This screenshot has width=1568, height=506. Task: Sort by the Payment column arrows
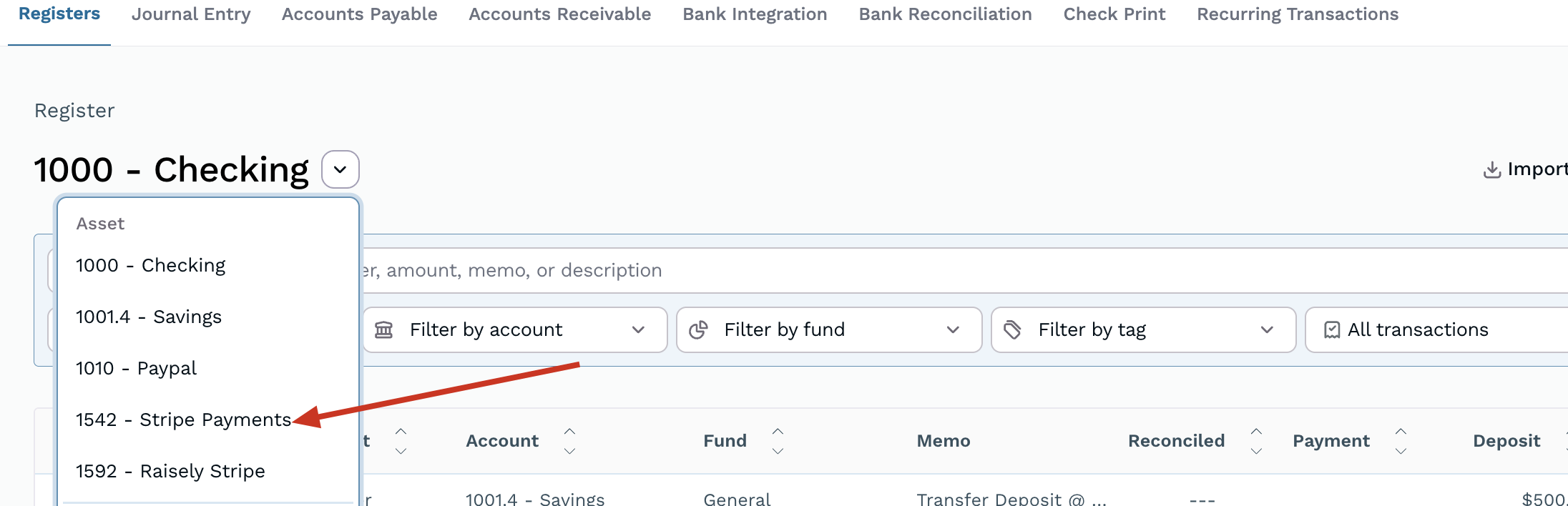point(1401,441)
